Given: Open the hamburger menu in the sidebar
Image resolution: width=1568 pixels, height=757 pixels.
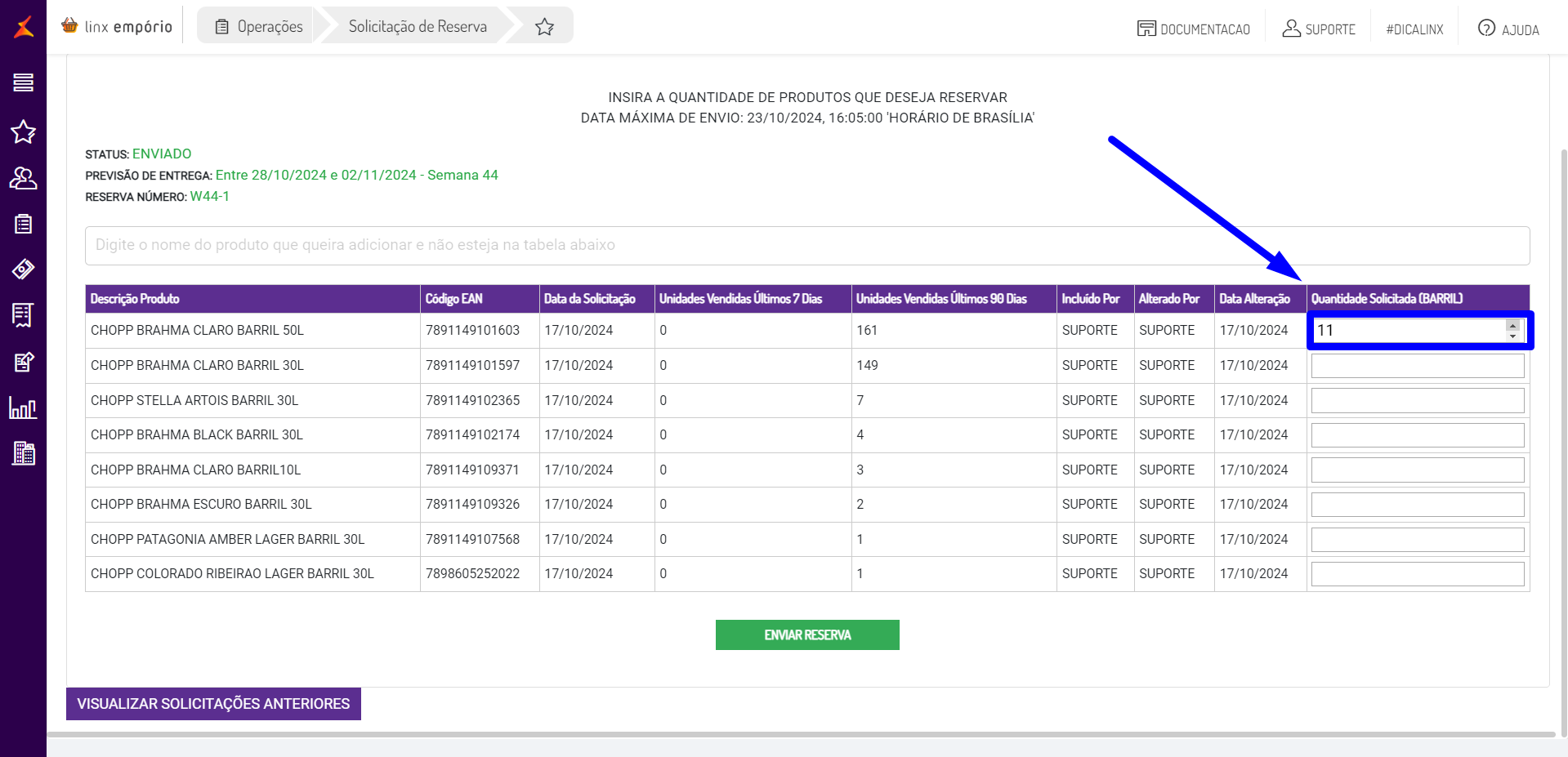Looking at the screenshot, I should pos(23,82).
